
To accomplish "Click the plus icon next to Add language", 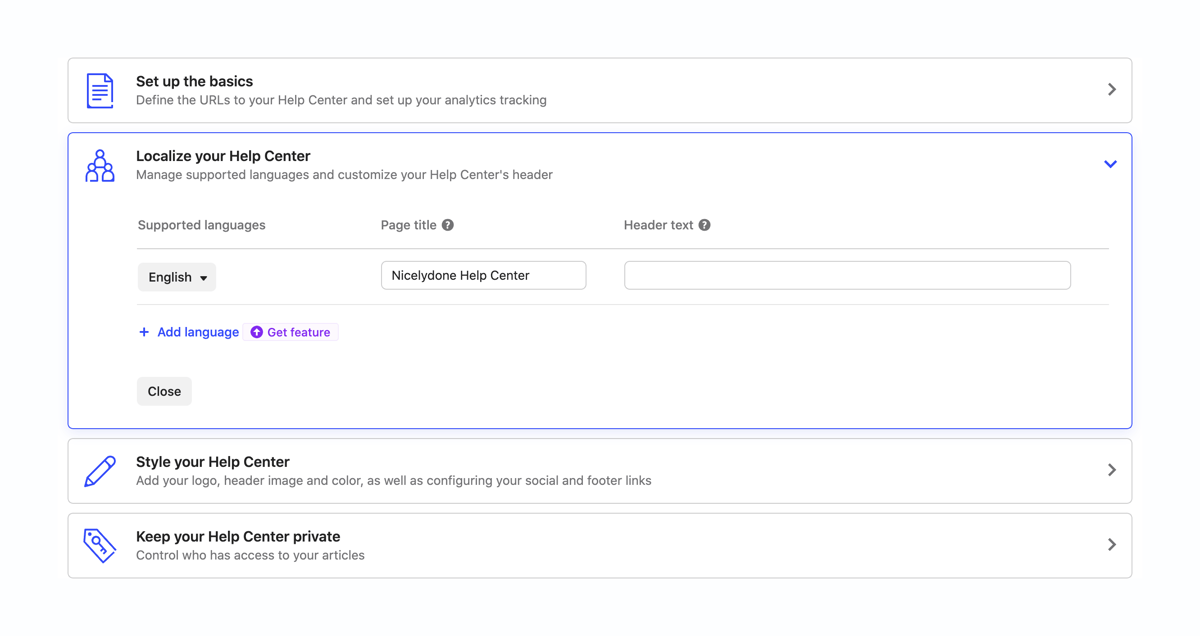I will [143, 331].
